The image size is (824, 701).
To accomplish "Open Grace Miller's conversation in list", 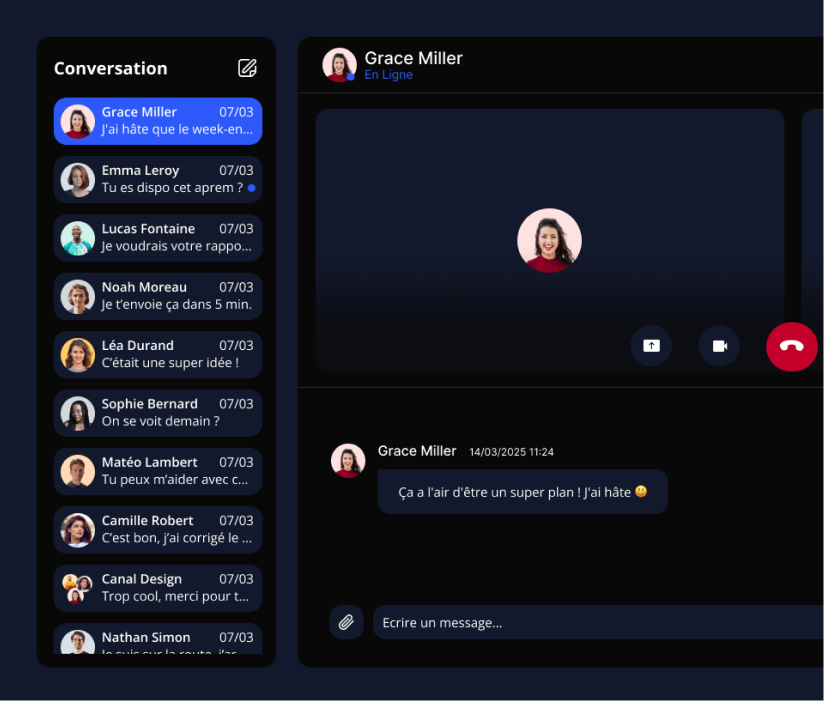I will click(x=158, y=121).
